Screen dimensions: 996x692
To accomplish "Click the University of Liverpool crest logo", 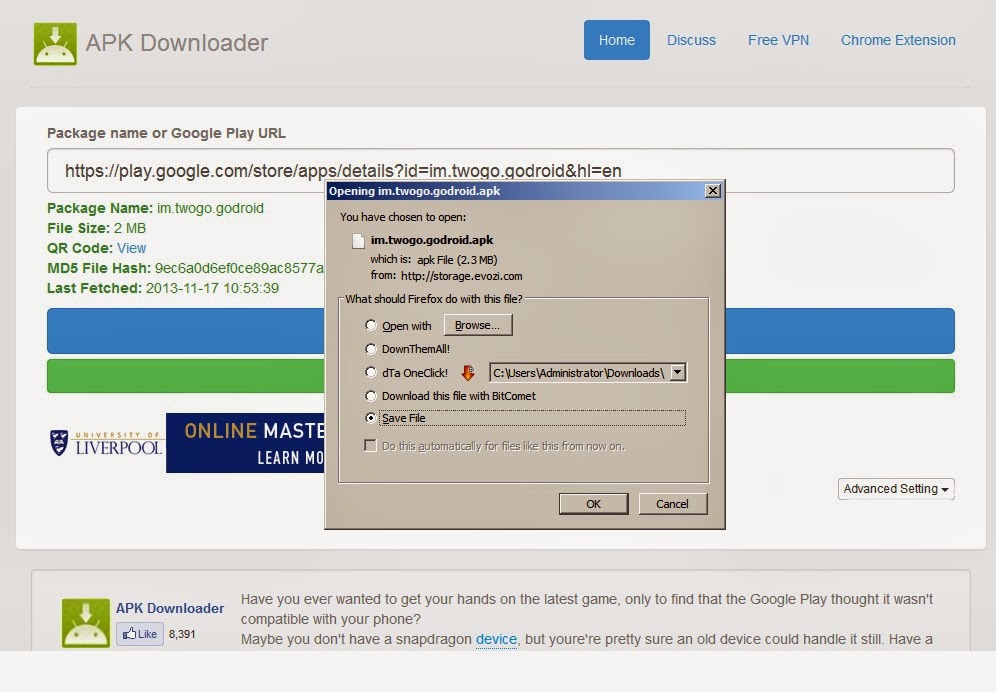I will [59, 442].
